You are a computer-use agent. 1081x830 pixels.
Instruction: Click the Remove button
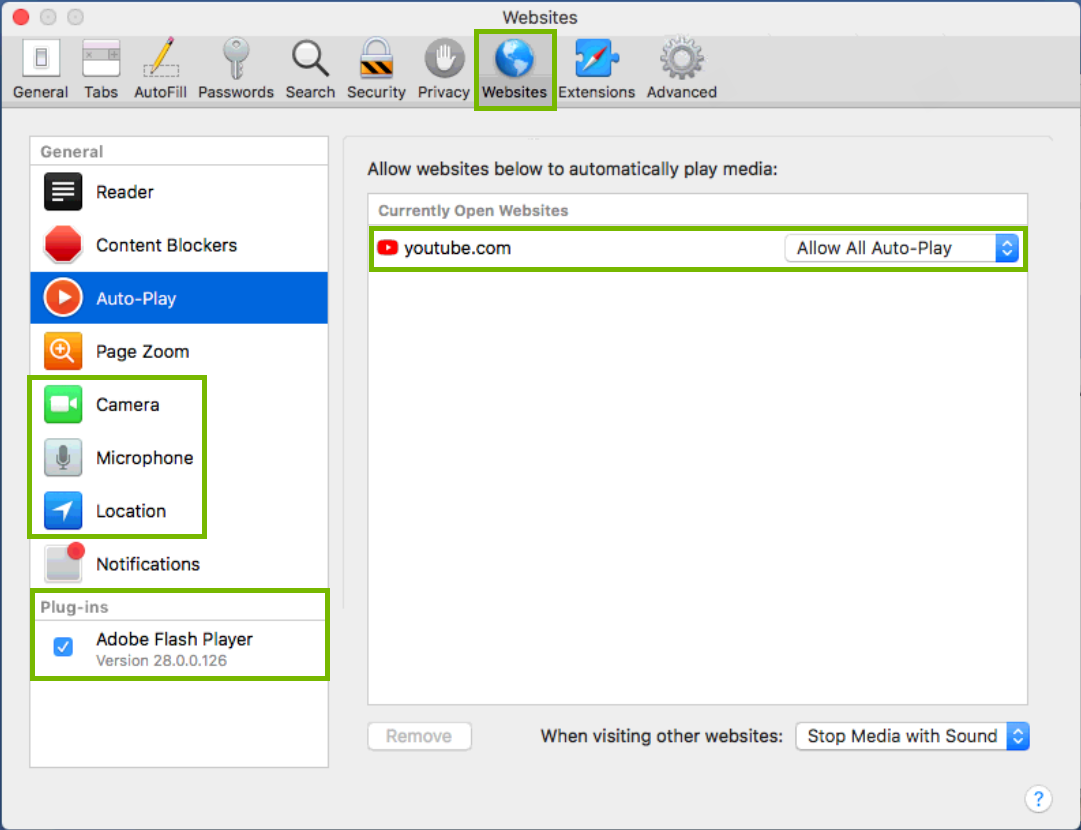click(419, 736)
